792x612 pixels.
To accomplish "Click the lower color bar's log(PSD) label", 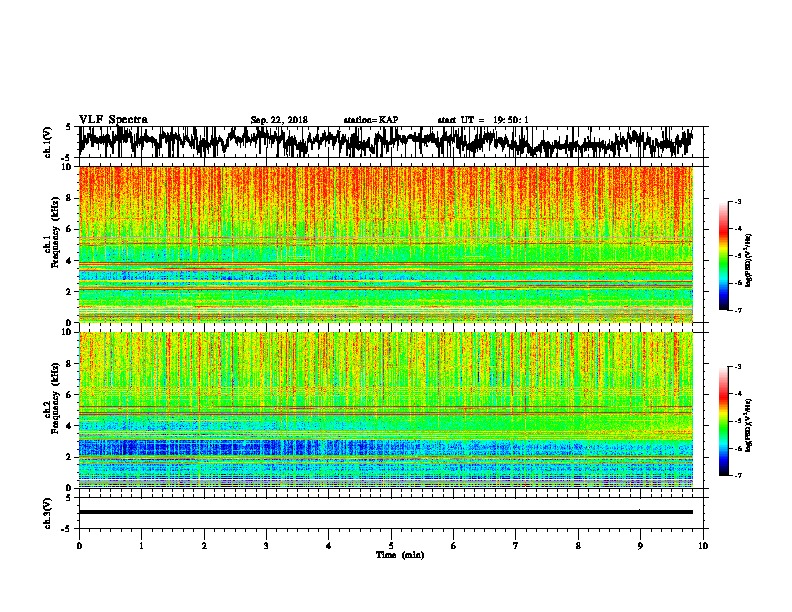I will (749, 425).
